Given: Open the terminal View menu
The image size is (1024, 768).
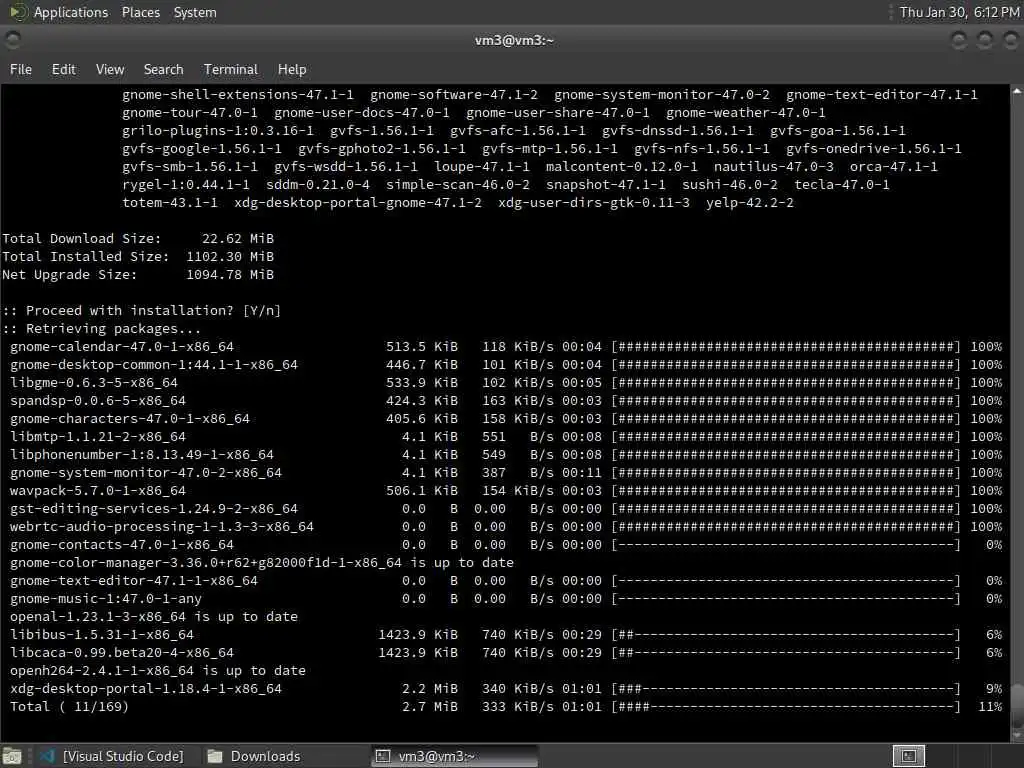Looking at the screenshot, I should point(110,69).
